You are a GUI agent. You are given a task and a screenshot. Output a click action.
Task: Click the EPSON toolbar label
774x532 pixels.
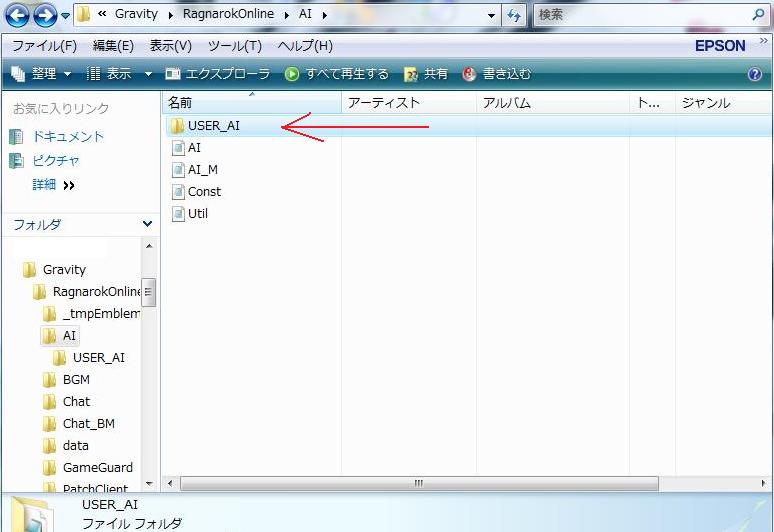tap(720, 46)
